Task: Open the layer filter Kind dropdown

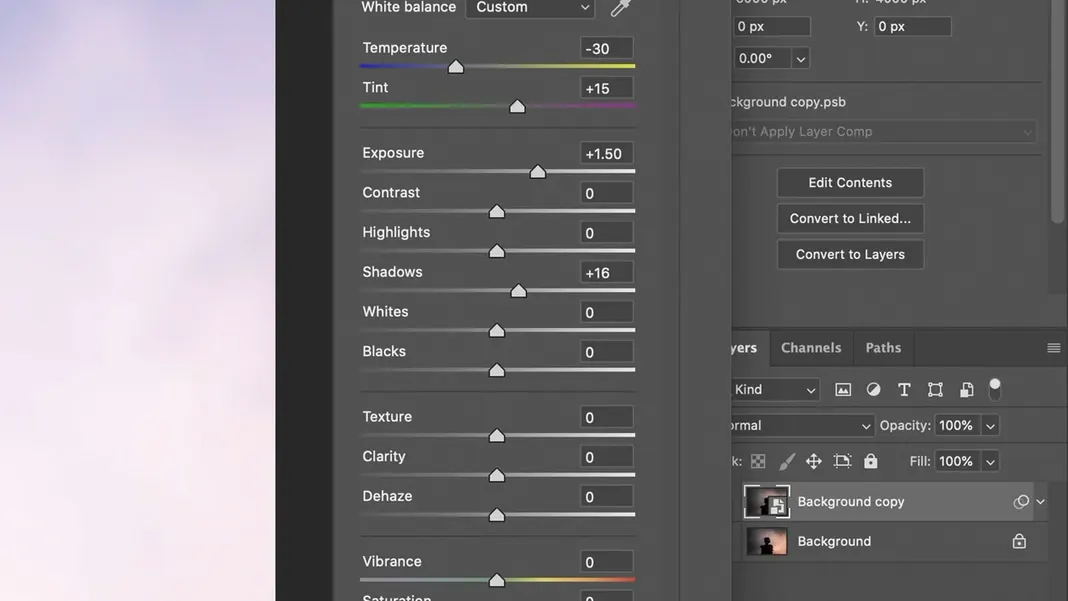Action: (x=774, y=390)
